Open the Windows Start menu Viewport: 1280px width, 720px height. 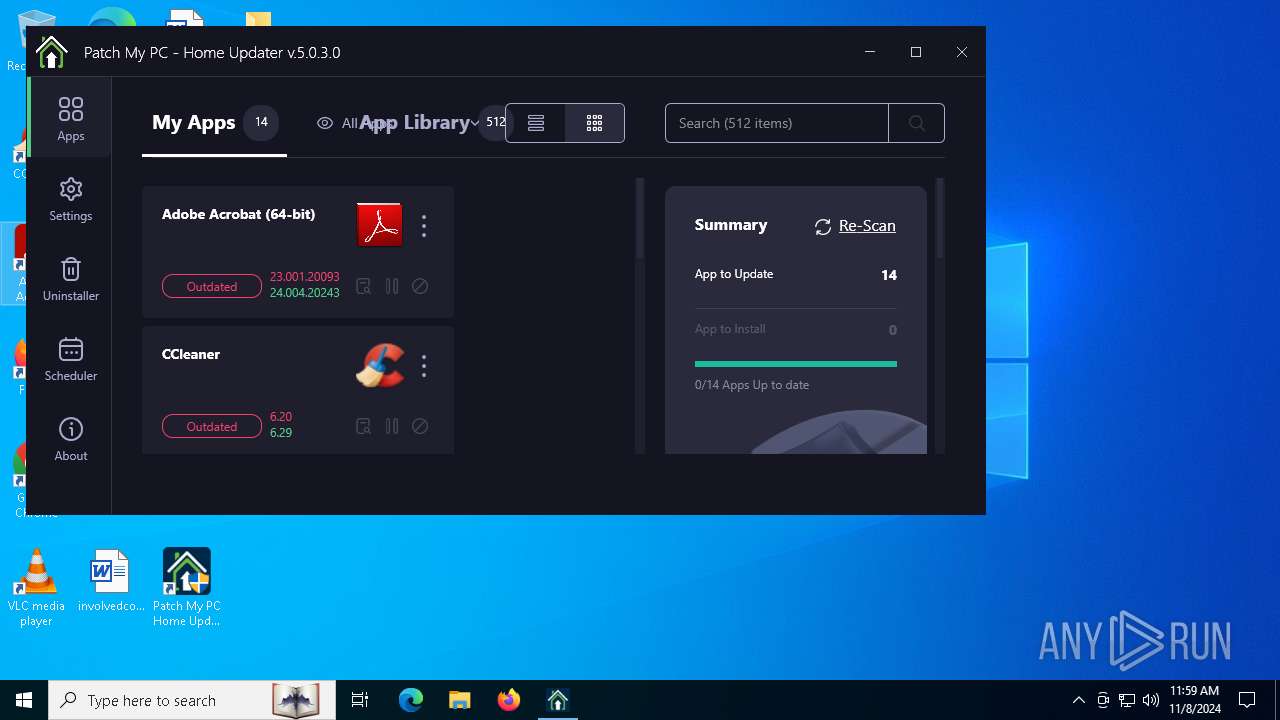click(x=24, y=700)
